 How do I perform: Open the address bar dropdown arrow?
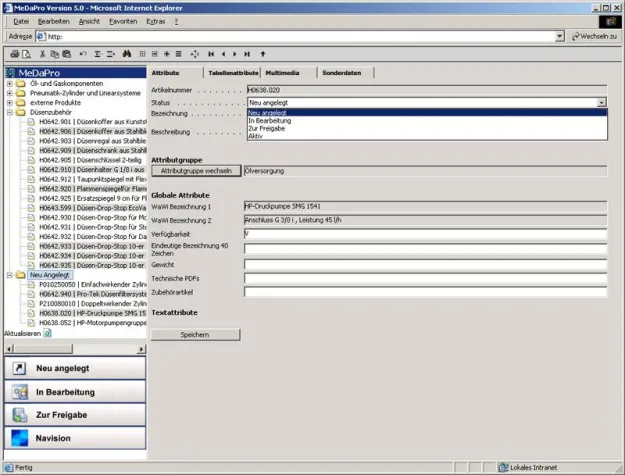pyautogui.click(x=560, y=36)
